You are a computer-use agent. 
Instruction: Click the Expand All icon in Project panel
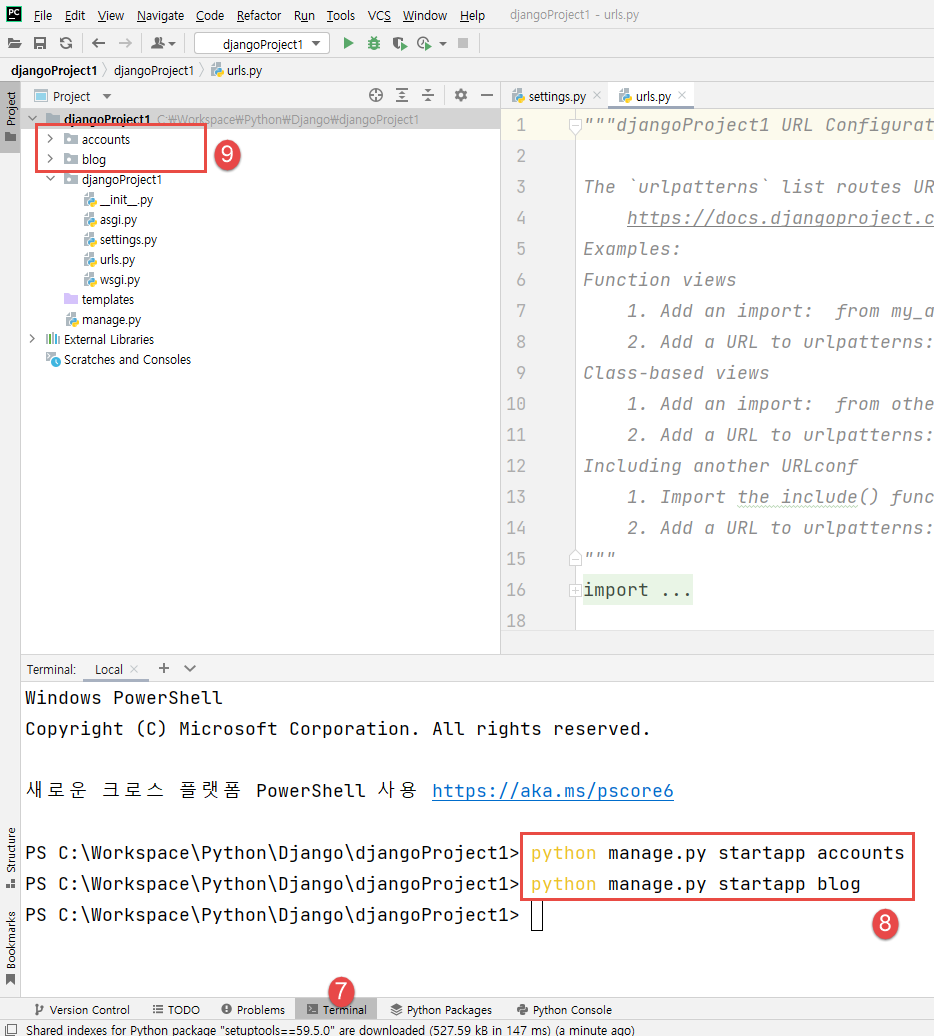point(402,95)
